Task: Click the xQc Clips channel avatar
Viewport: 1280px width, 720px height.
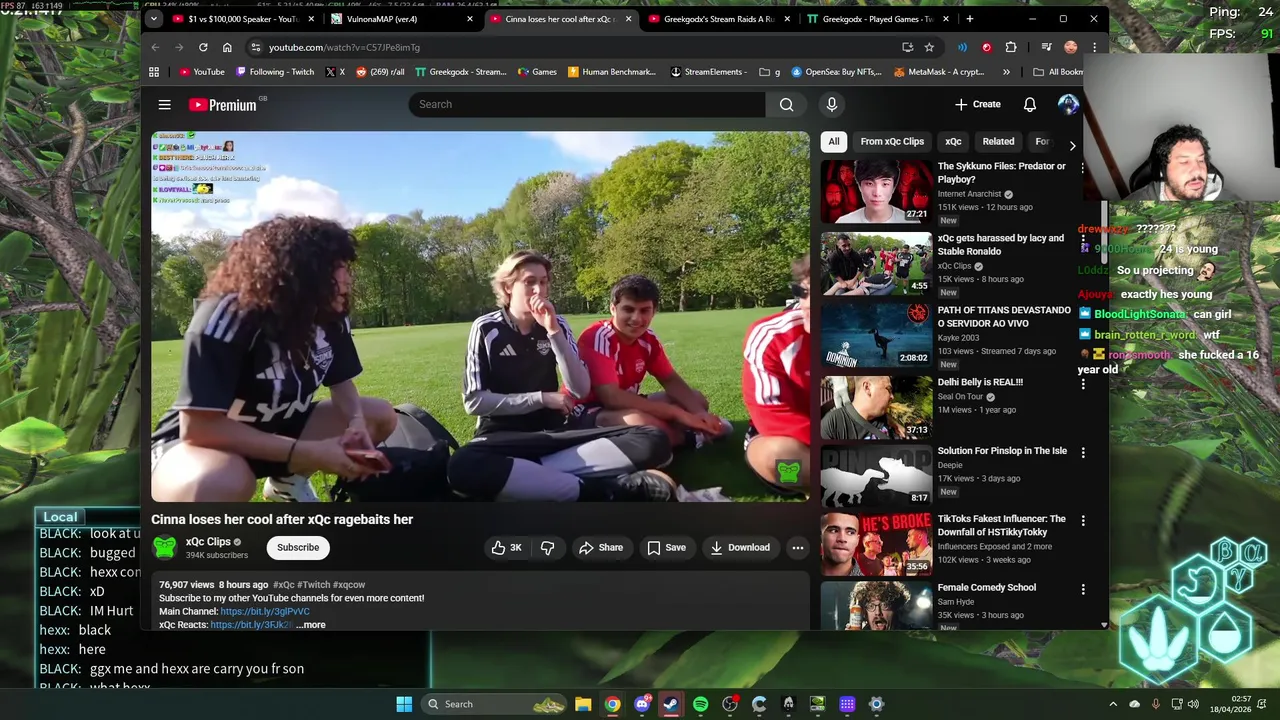Action: tap(165, 547)
